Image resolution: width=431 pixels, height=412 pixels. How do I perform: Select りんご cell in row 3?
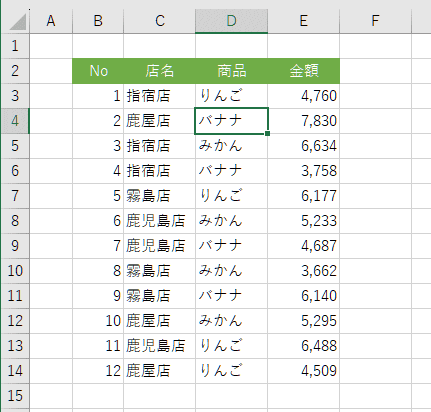coord(231,96)
